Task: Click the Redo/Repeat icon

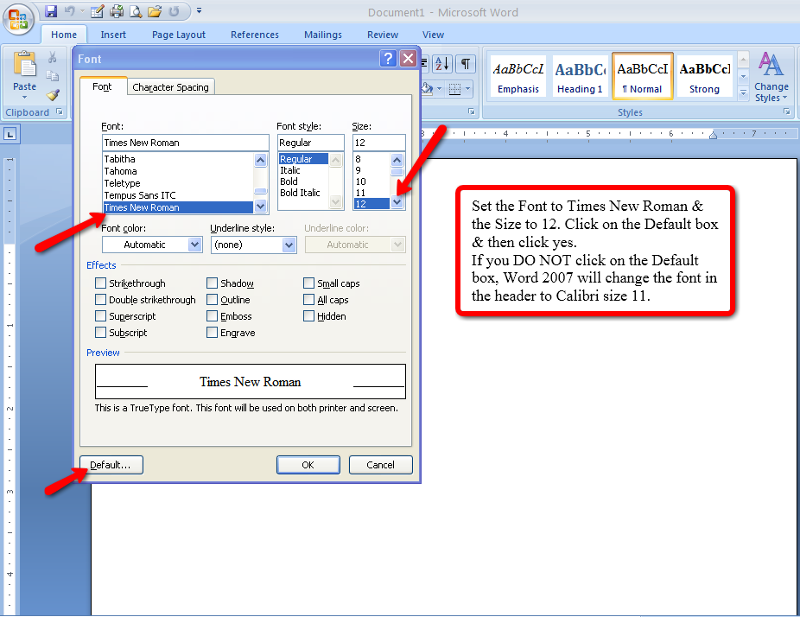Action: [174, 11]
